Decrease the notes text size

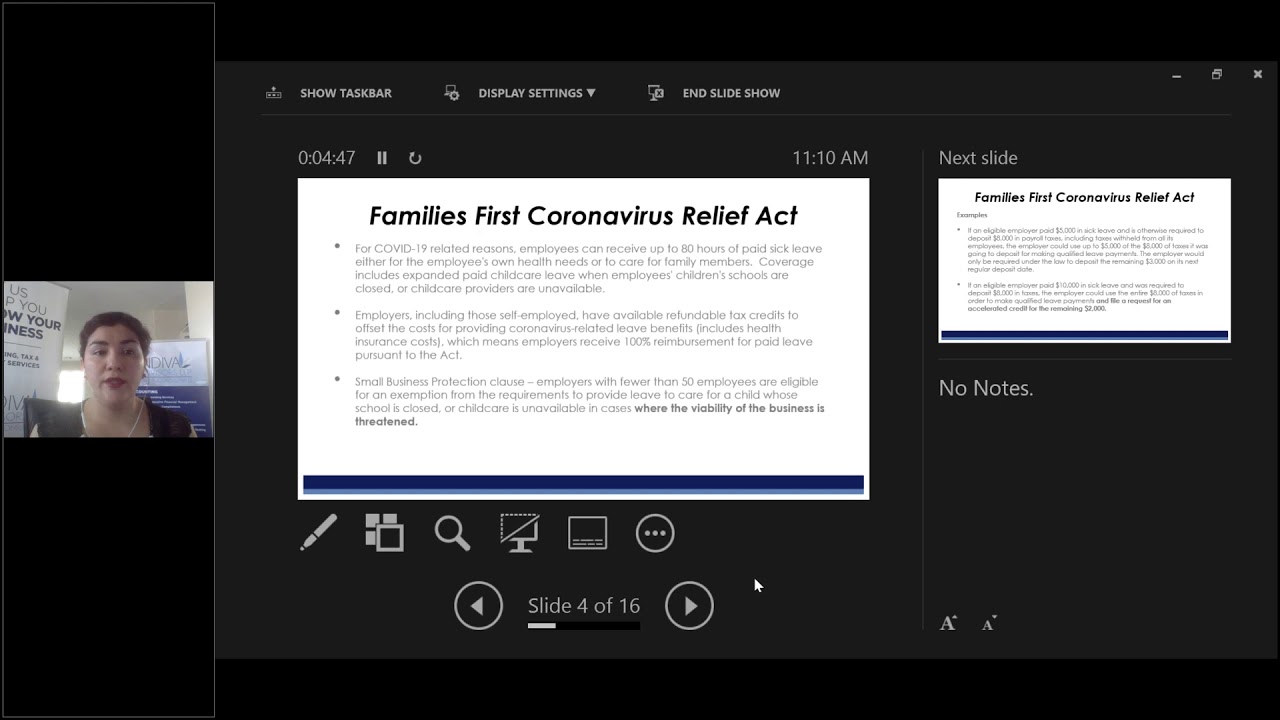pyautogui.click(x=989, y=623)
